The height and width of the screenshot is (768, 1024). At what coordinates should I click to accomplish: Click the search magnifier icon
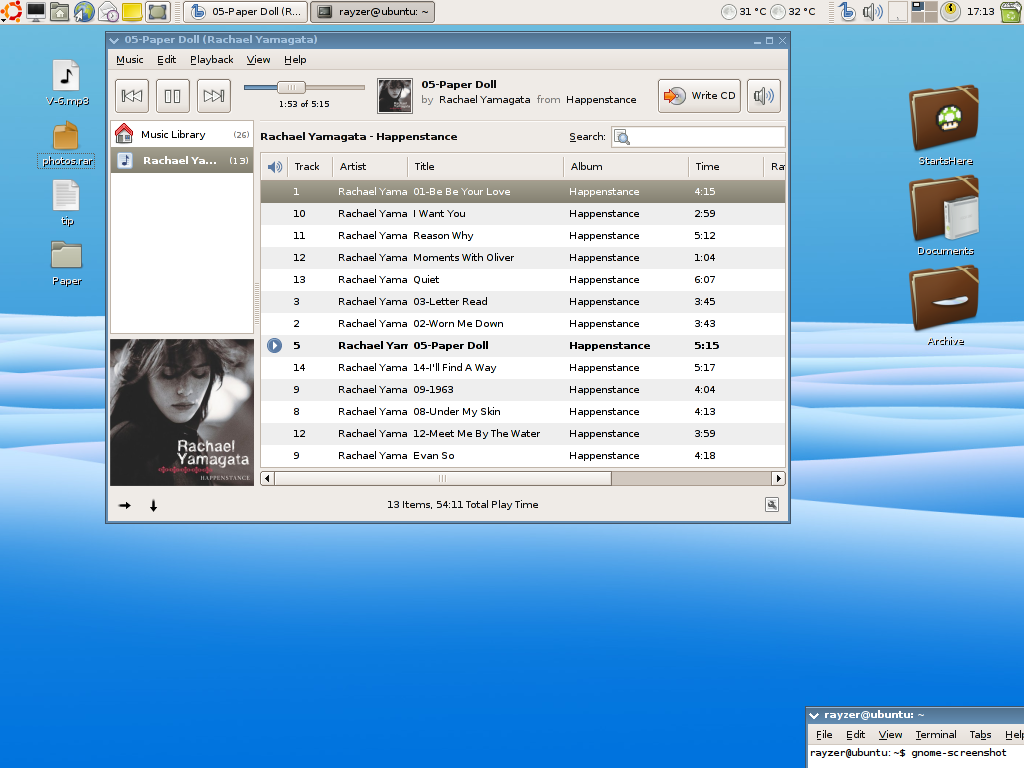(x=622, y=137)
